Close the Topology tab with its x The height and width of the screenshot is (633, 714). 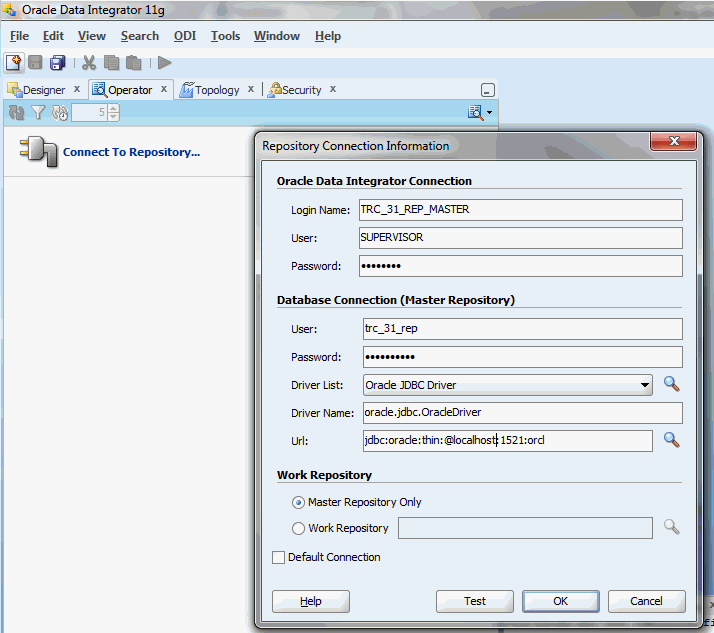251,89
